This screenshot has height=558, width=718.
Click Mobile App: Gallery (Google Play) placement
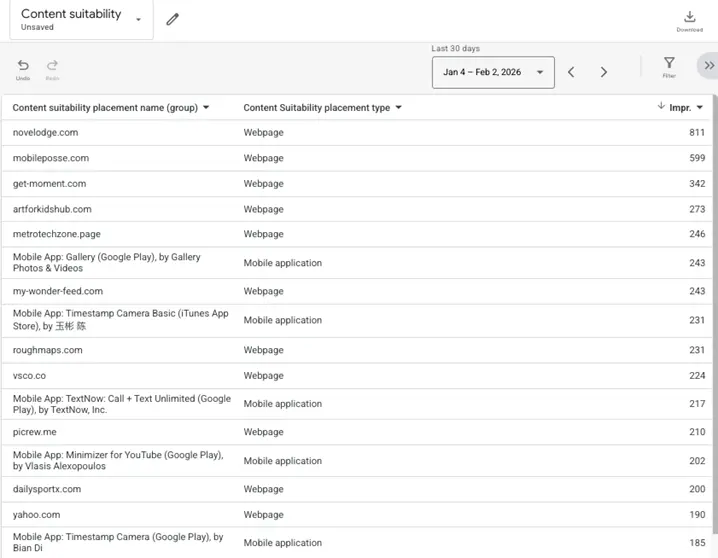point(107,263)
